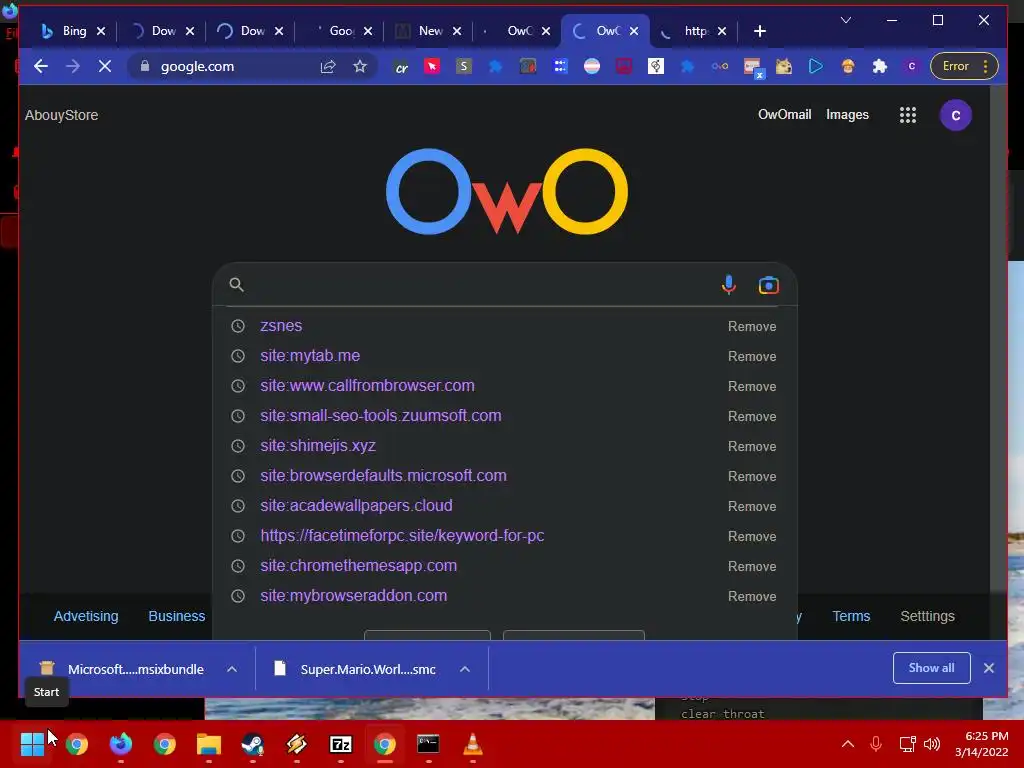The image size is (1024, 768).
Task: Open Chrome's three-dot menu next to Error
Action: click(985, 66)
